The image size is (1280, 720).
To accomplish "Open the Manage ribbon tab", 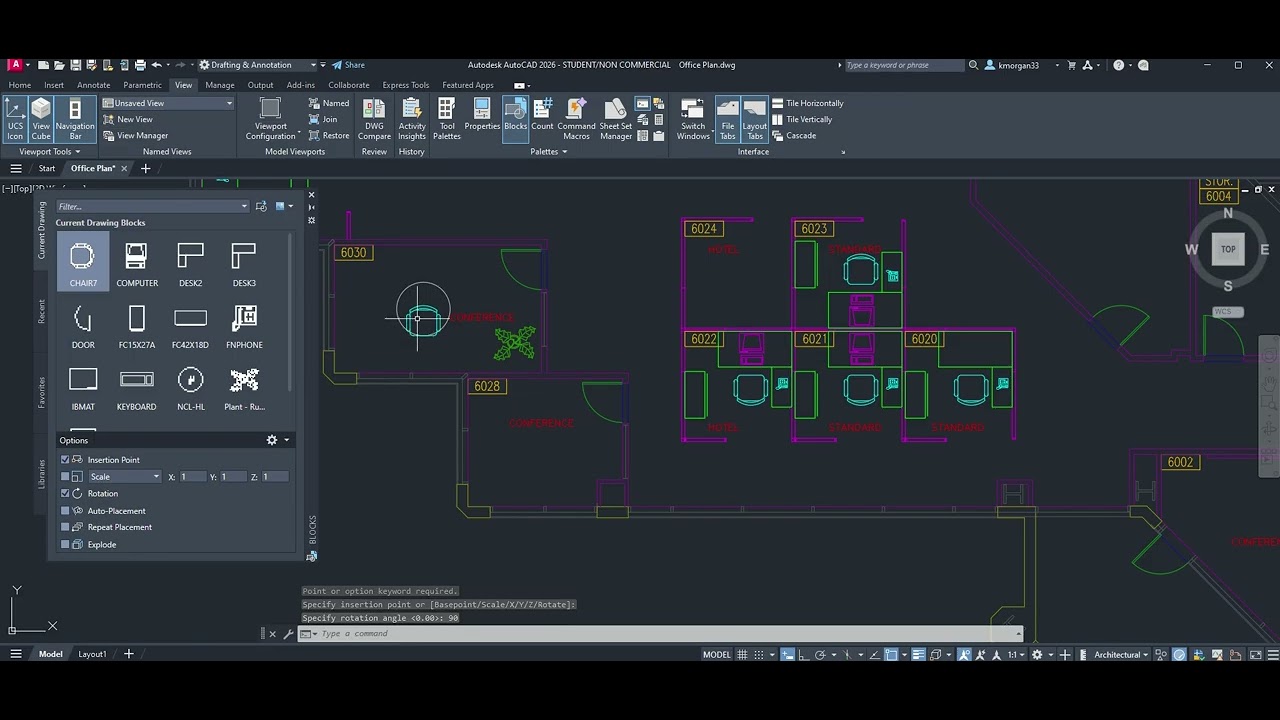I will point(220,85).
